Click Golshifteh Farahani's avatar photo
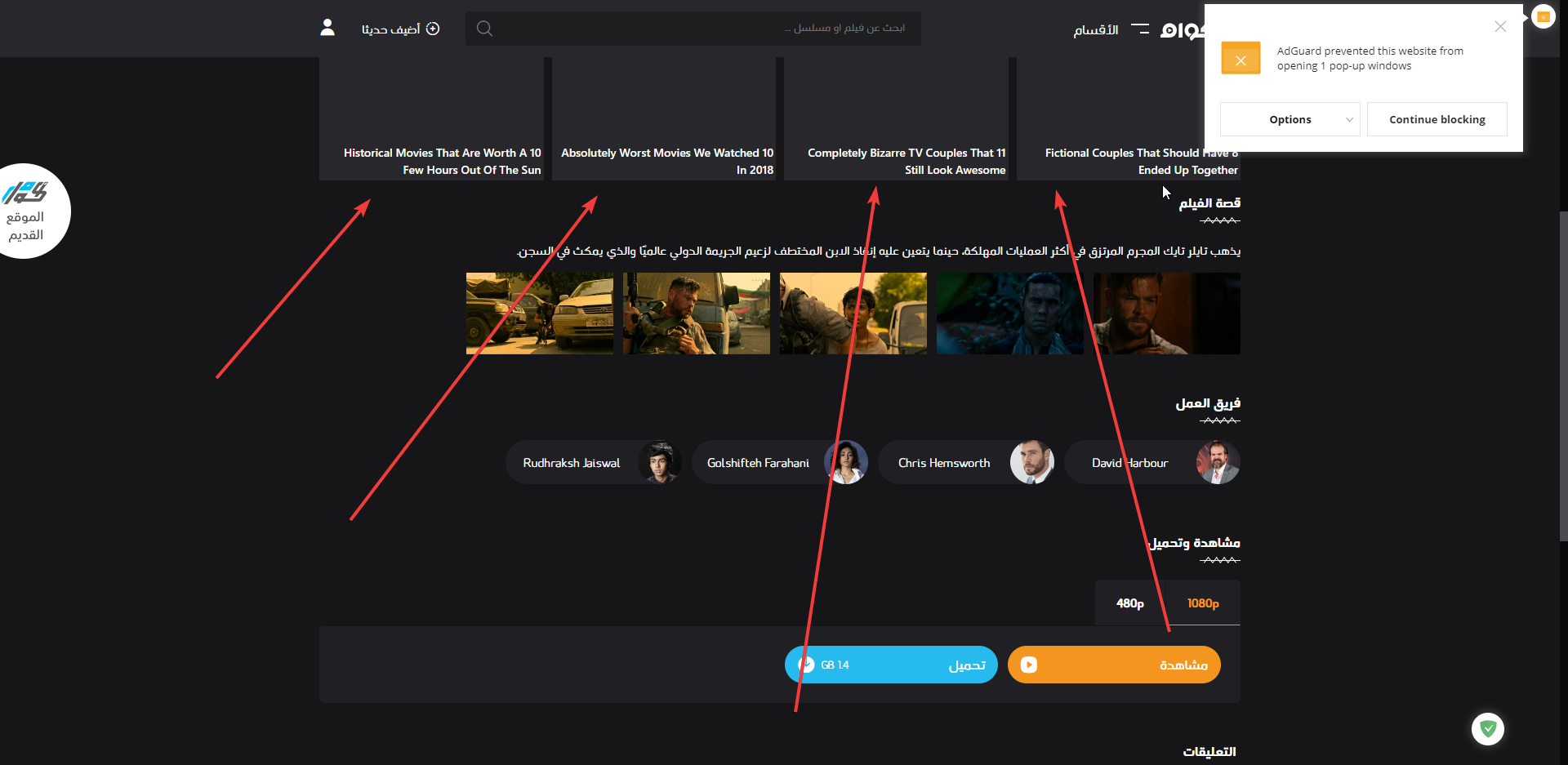1568x765 pixels. point(845,462)
